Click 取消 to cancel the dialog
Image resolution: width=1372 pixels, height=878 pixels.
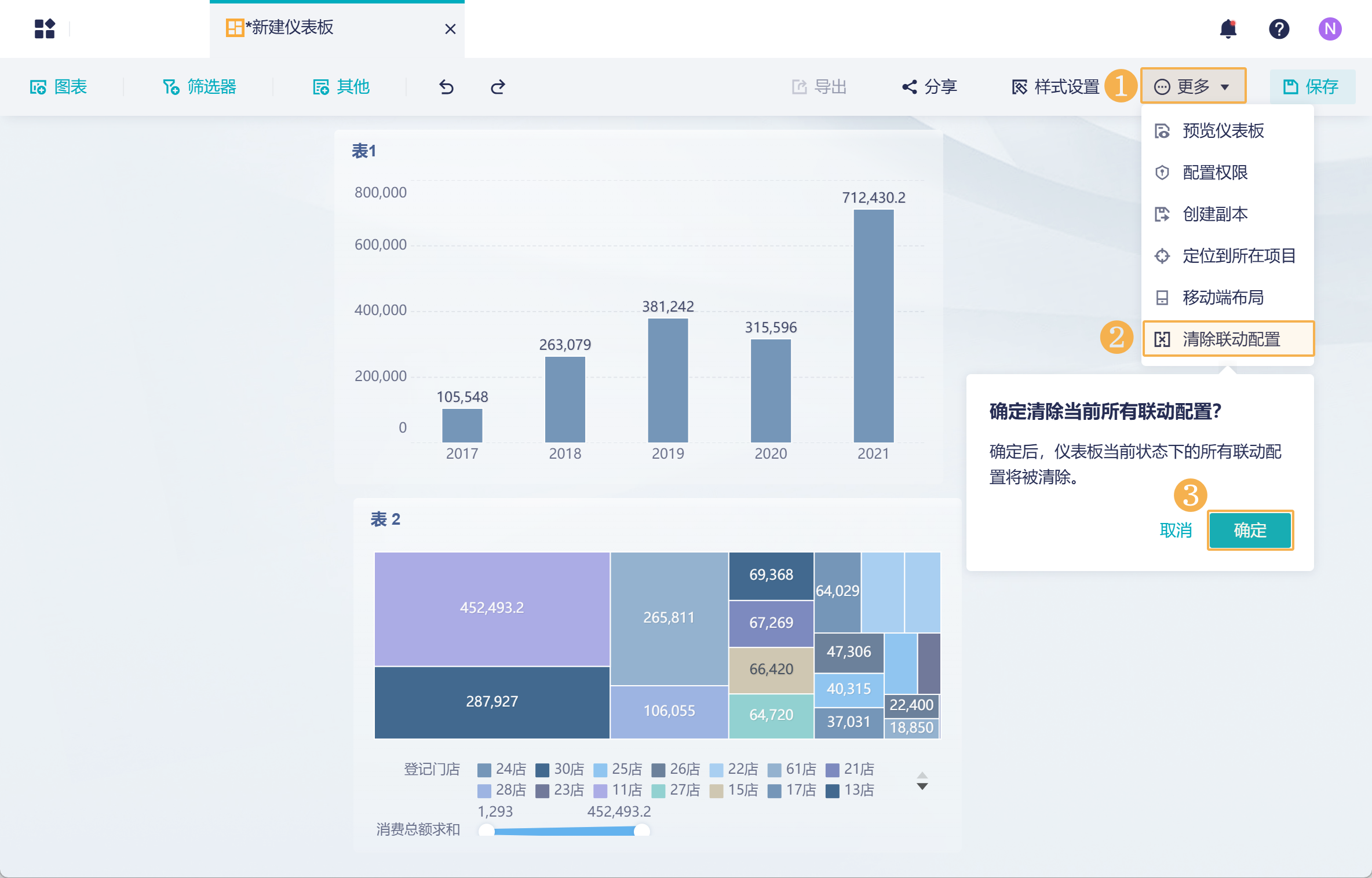coord(1176,530)
